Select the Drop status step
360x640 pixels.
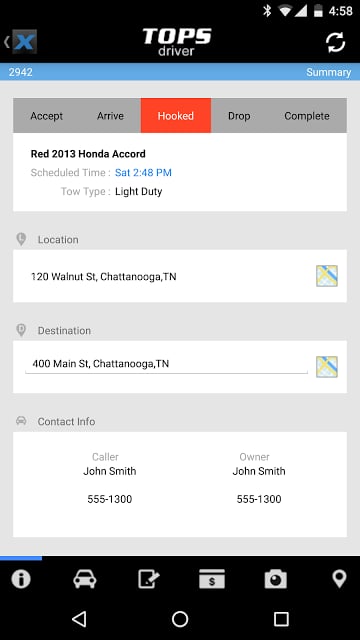pyautogui.click(x=239, y=116)
